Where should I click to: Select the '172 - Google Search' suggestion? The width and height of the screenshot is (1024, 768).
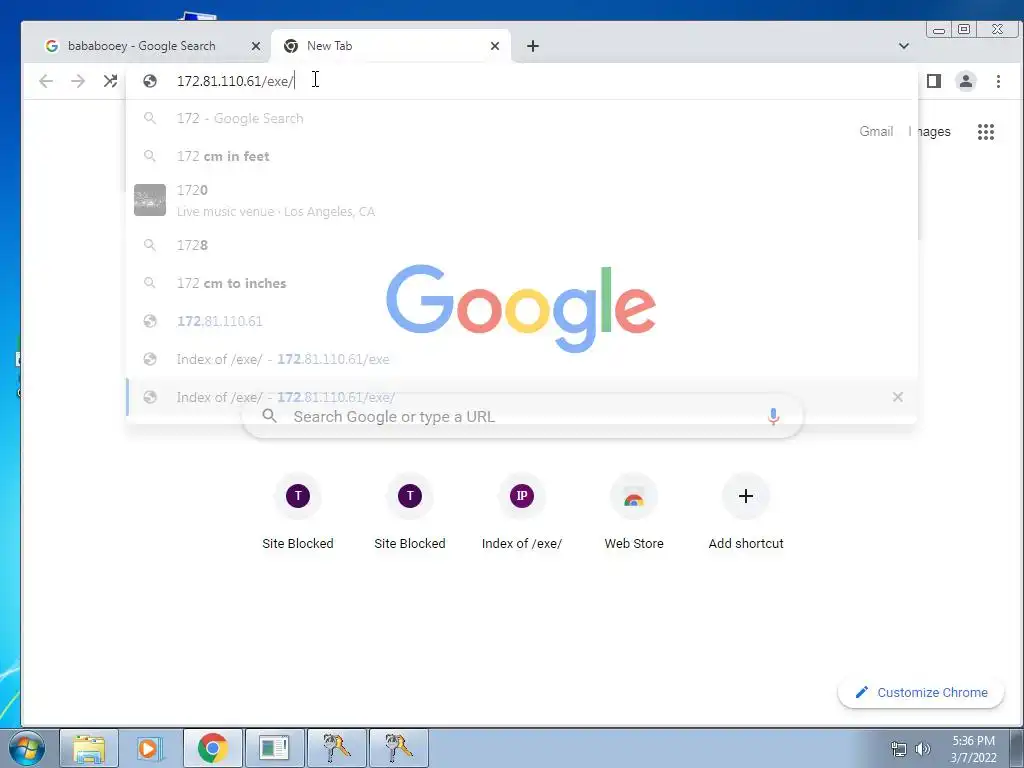521,118
